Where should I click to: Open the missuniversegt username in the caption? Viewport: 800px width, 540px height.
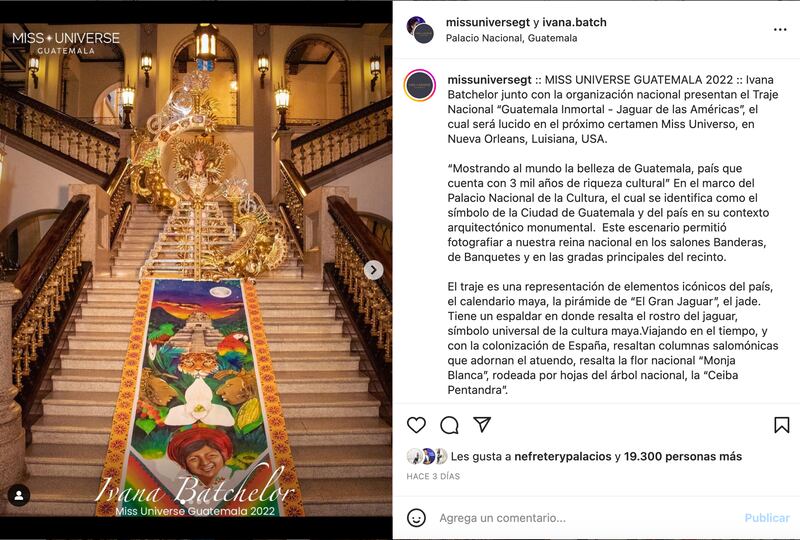click(x=489, y=80)
